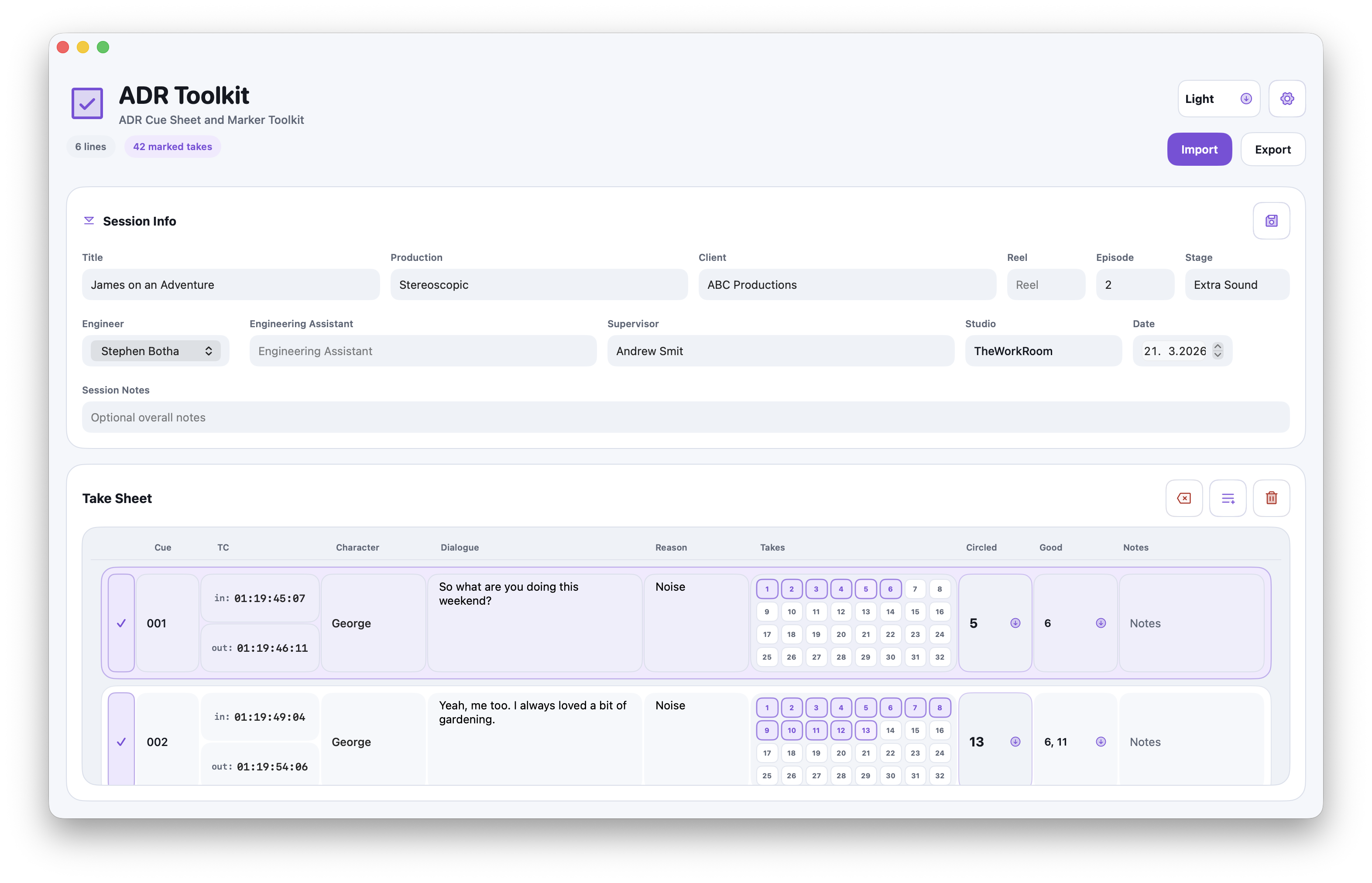Click the download arrow in Good column for cue 001

click(x=1101, y=623)
